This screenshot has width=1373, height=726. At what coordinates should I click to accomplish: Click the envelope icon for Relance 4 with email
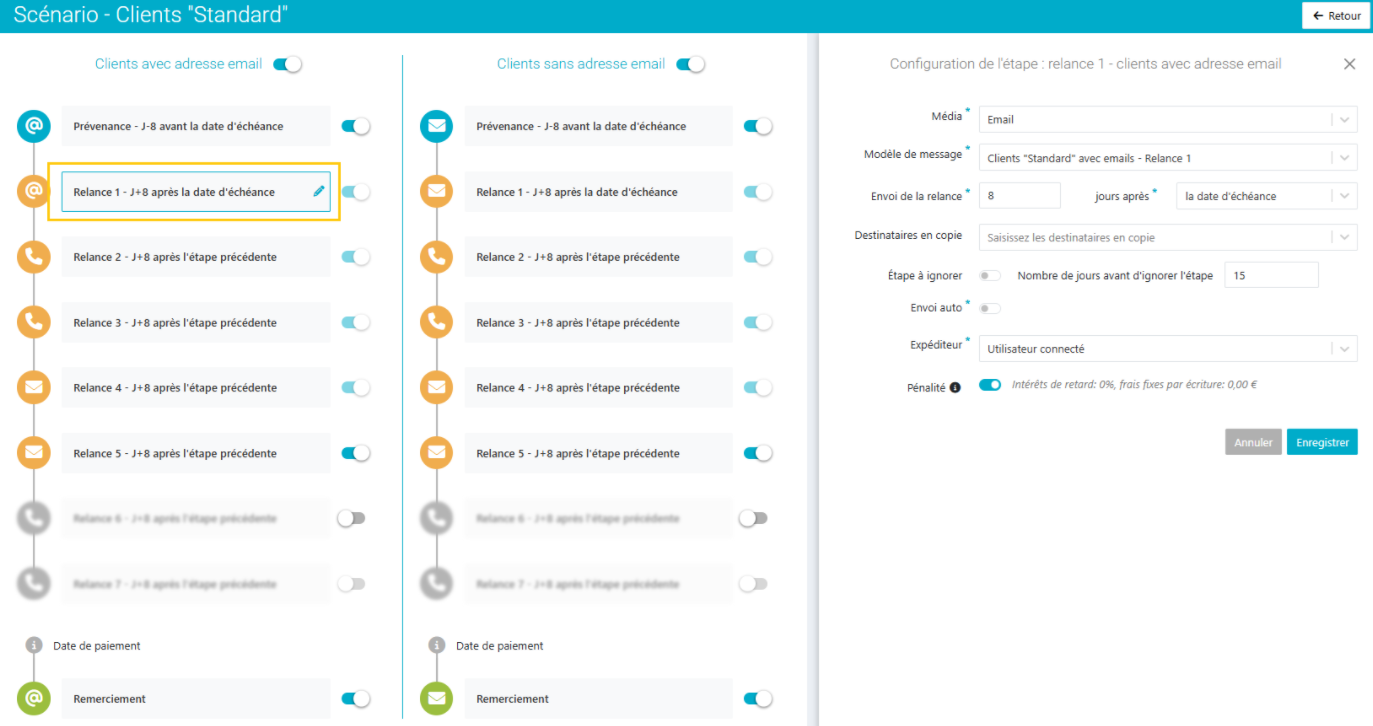click(34, 388)
